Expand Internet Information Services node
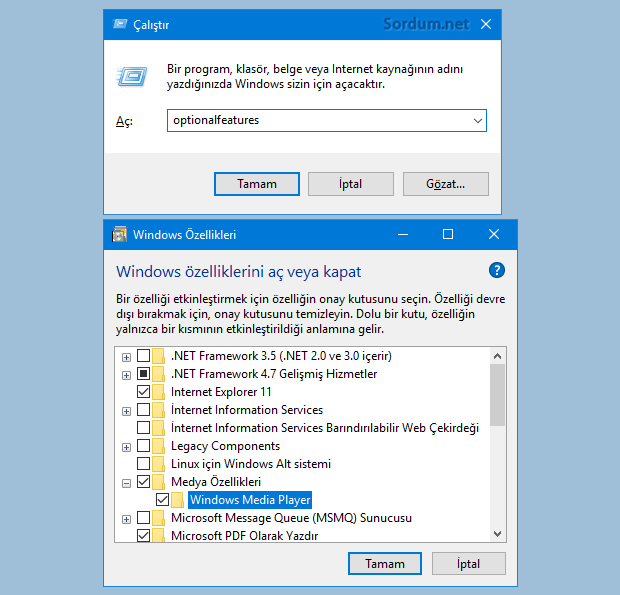 [126, 412]
